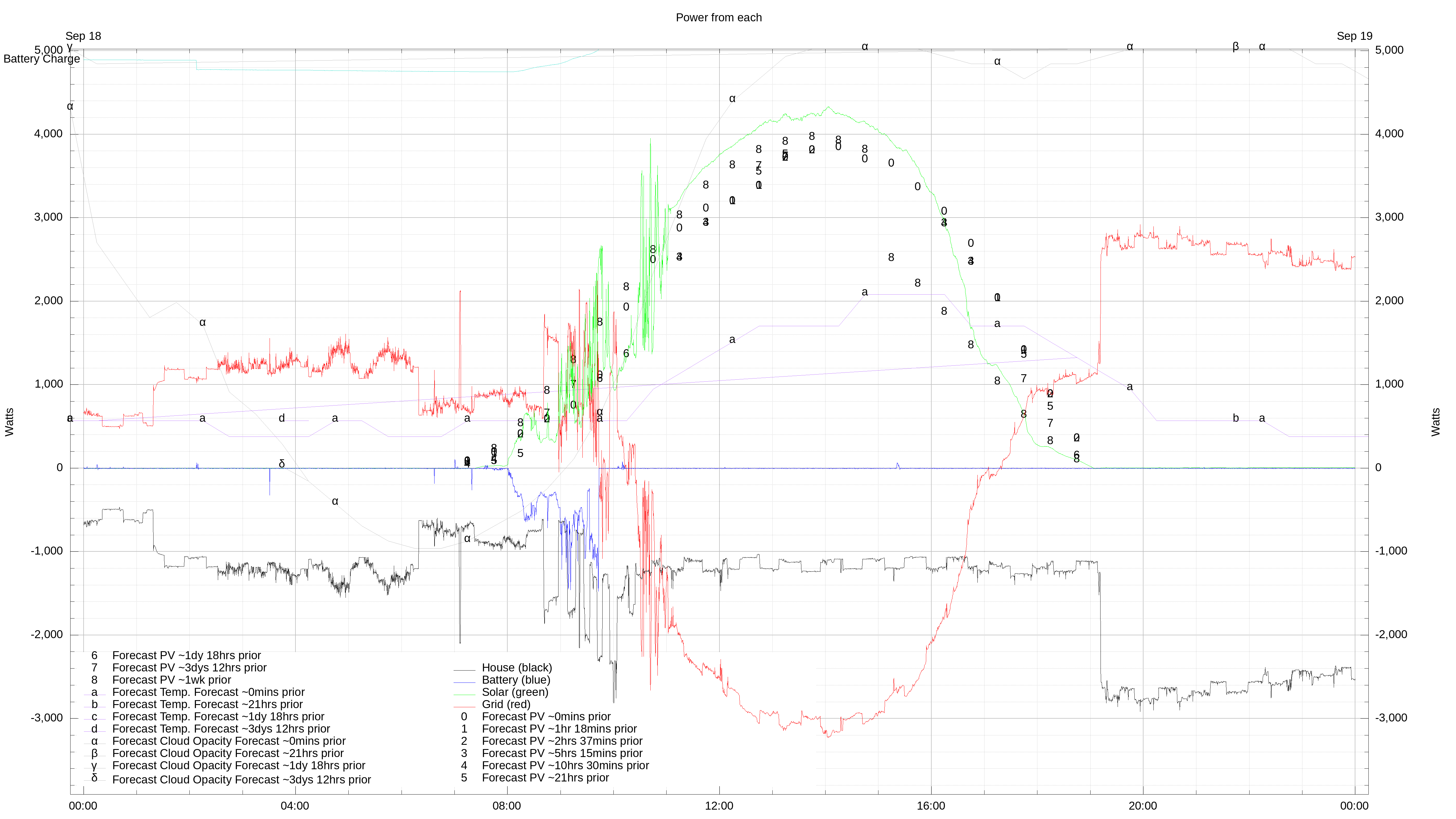
Task: Click the 'γ' marker at top-left of plot
Action: tap(69, 47)
